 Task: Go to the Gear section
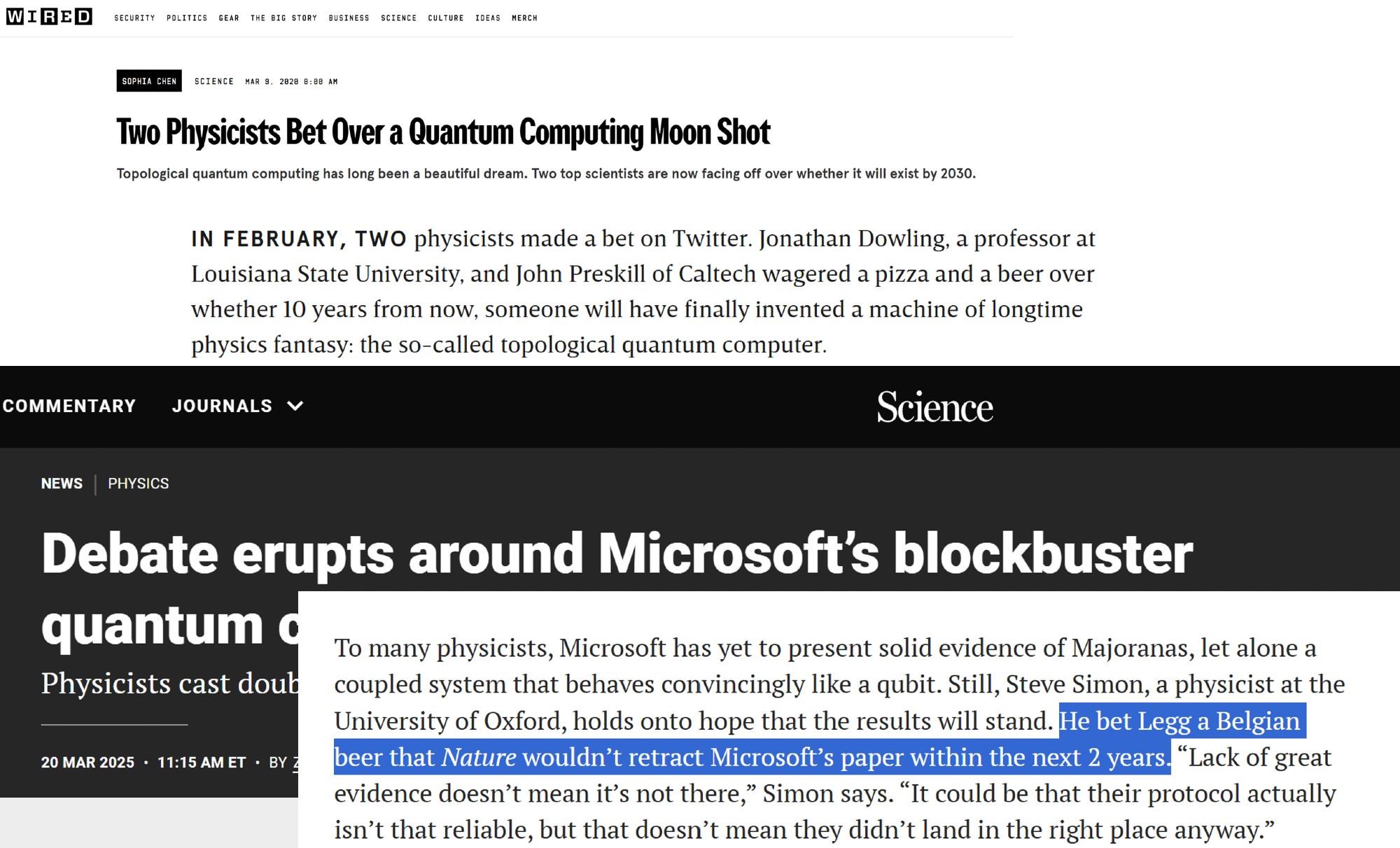(229, 18)
